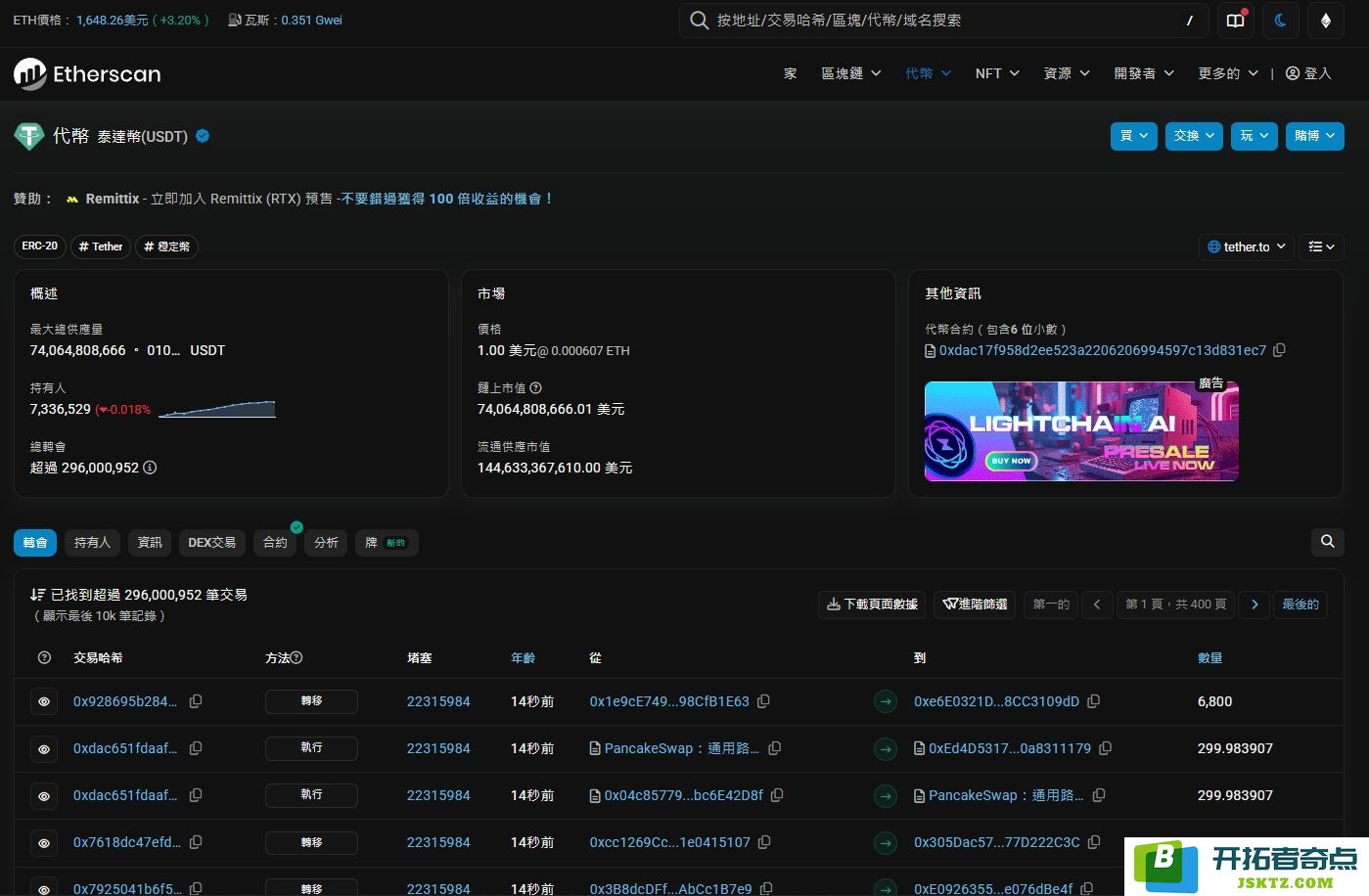Screen dimensions: 1369x896
Task: Click the blue verified checkmark badge
Action: 203,136
